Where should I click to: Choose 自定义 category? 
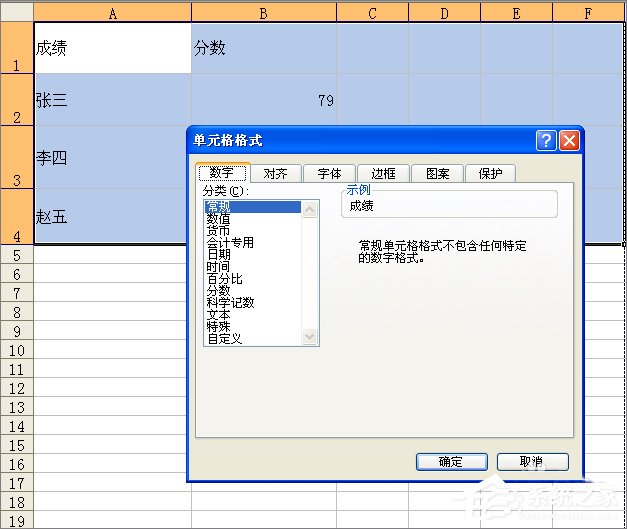253,339
